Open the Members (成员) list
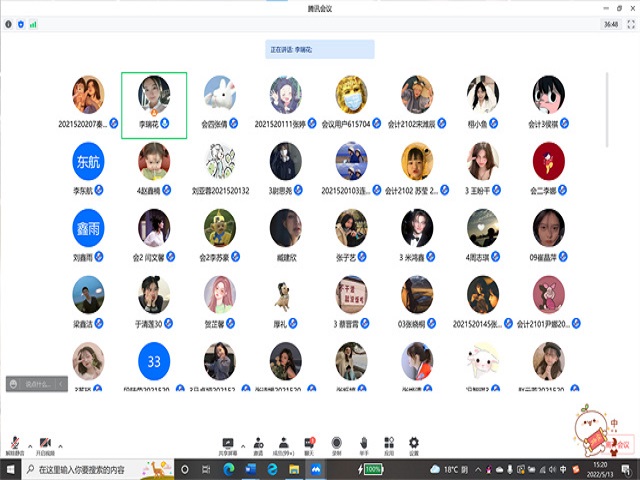 [284, 445]
